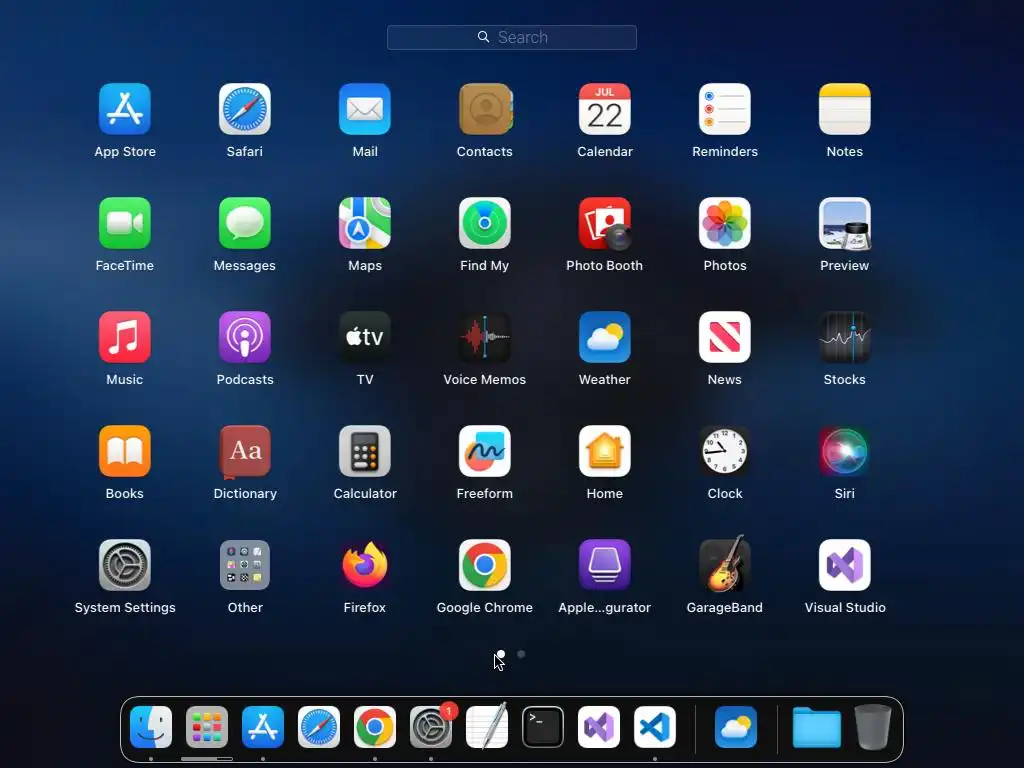Open the Find My app

pyautogui.click(x=485, y=223)
